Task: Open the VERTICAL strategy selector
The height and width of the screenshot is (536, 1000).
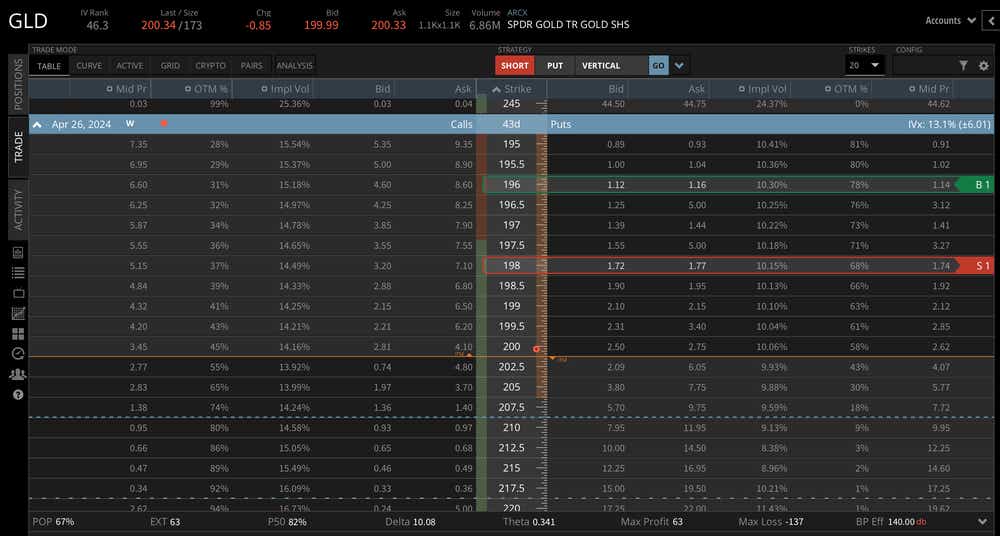Action: click(612, 66)
